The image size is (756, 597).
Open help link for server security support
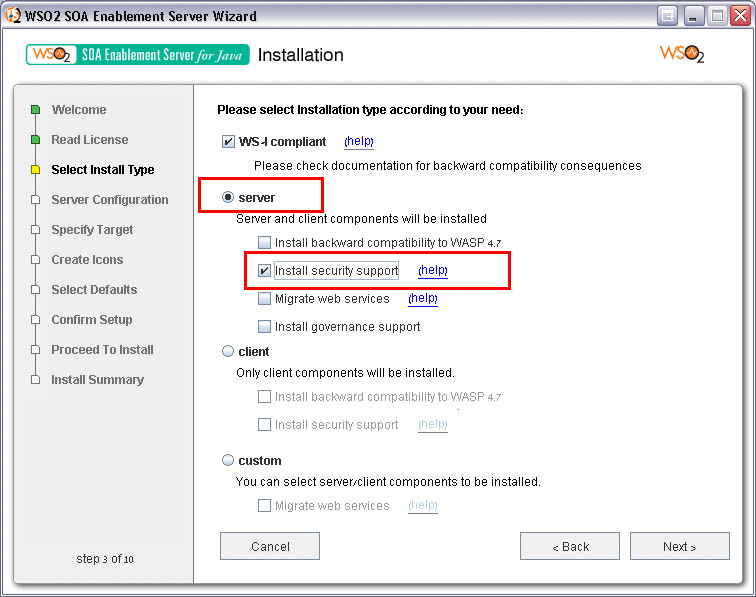pyautogui.click(x=432, y=270)
